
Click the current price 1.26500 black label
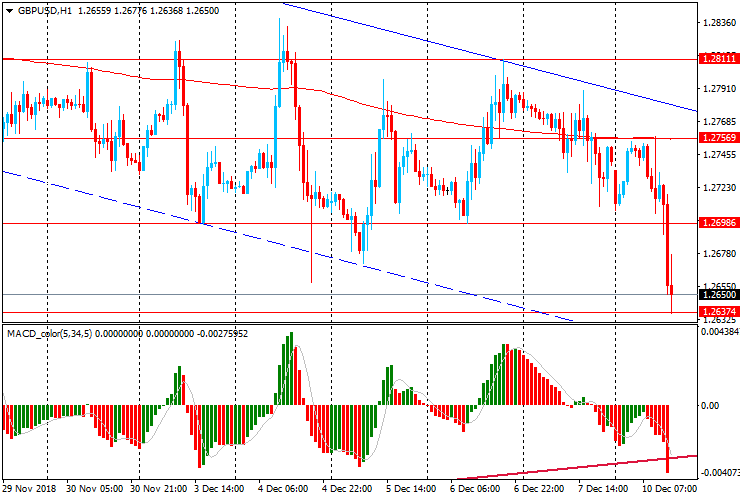tap(719, 295)
